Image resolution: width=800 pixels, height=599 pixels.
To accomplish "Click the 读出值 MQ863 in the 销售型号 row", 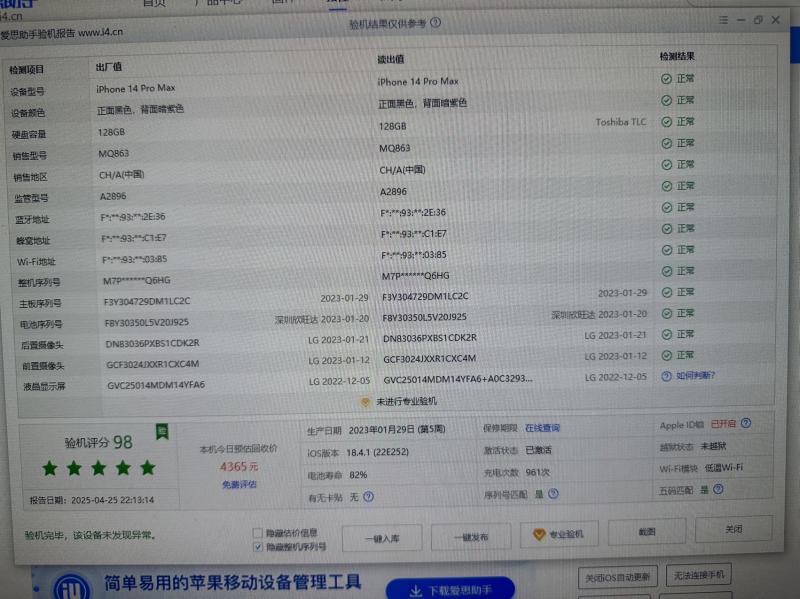I will pos(395,148).
